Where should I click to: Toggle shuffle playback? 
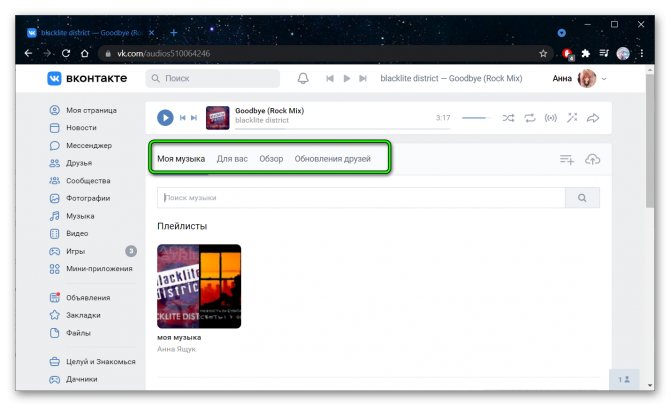(508, 118)
